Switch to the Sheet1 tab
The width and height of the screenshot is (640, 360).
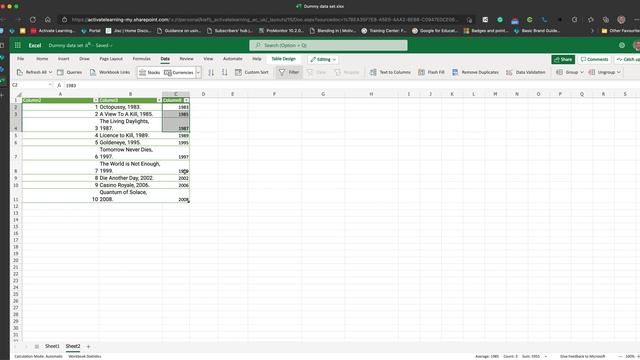click(x=52, y=346)
